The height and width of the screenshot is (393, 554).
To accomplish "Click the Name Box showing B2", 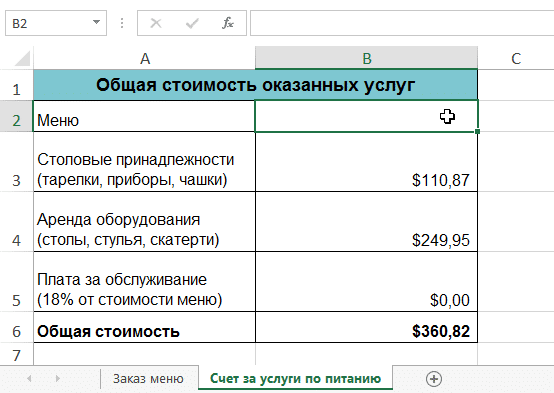I will click(55, 23).
